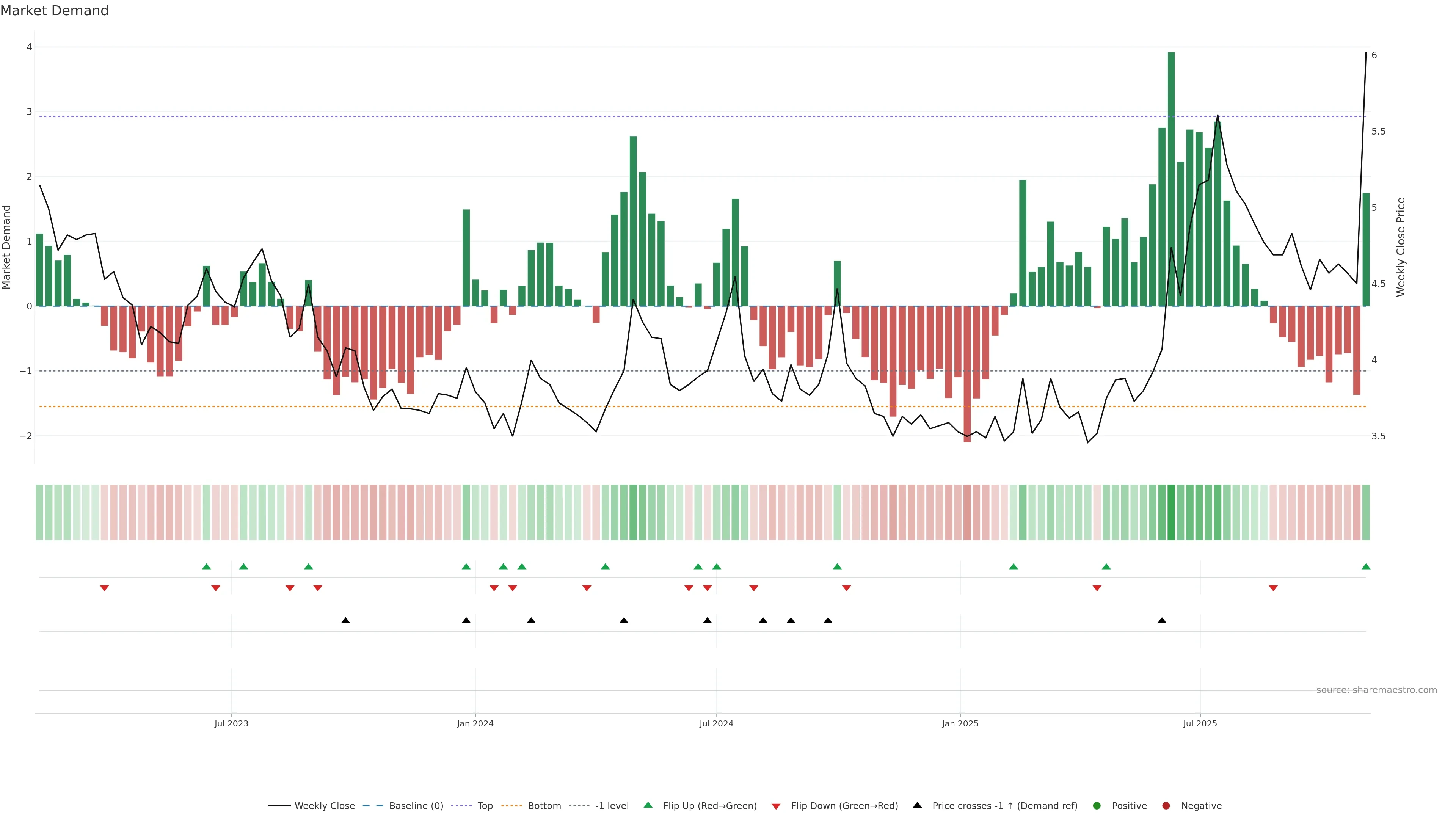The height and width of the screenshot is (819, 1456).
Task: Click the Jan 2025 x-axis label
Action: click(960, 724)
